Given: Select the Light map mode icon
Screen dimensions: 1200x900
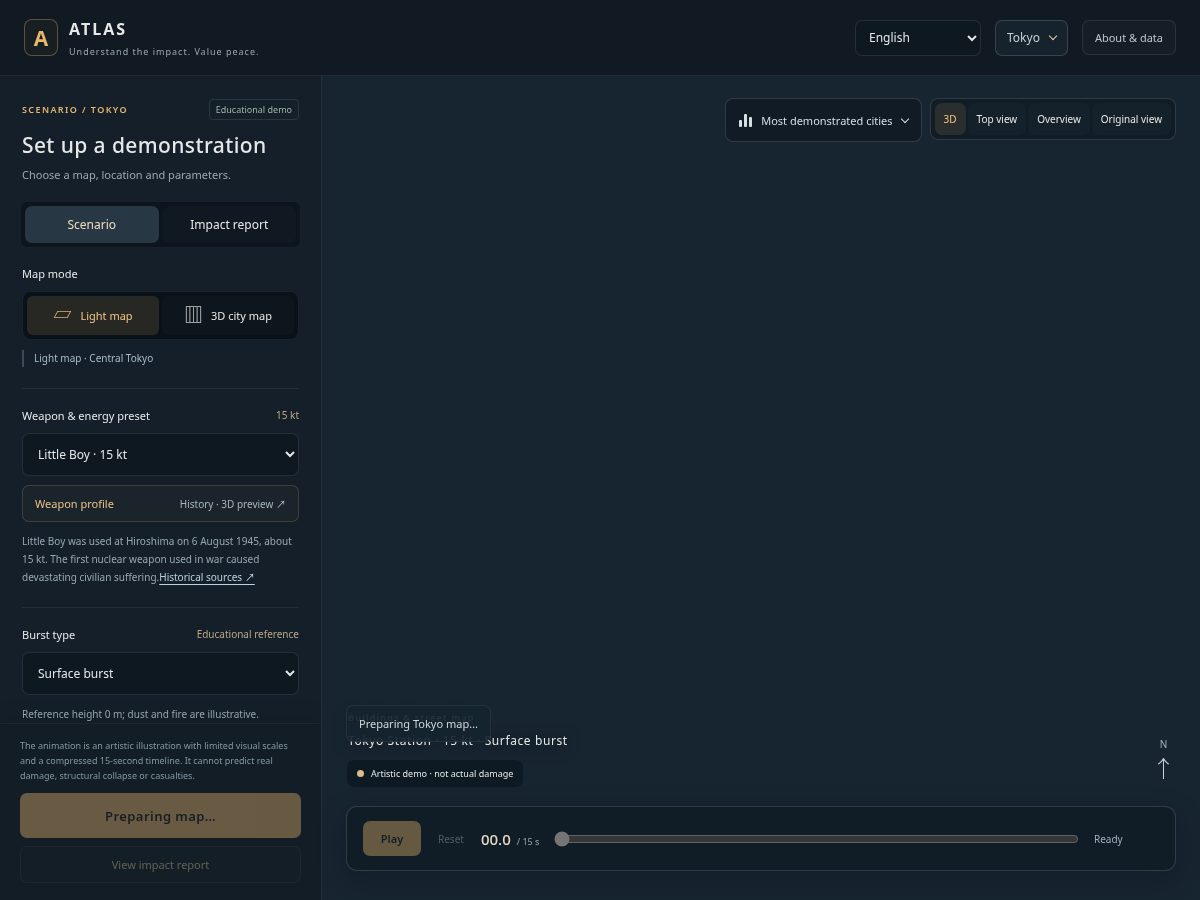Looking at the screenshot, I should 62,315.
